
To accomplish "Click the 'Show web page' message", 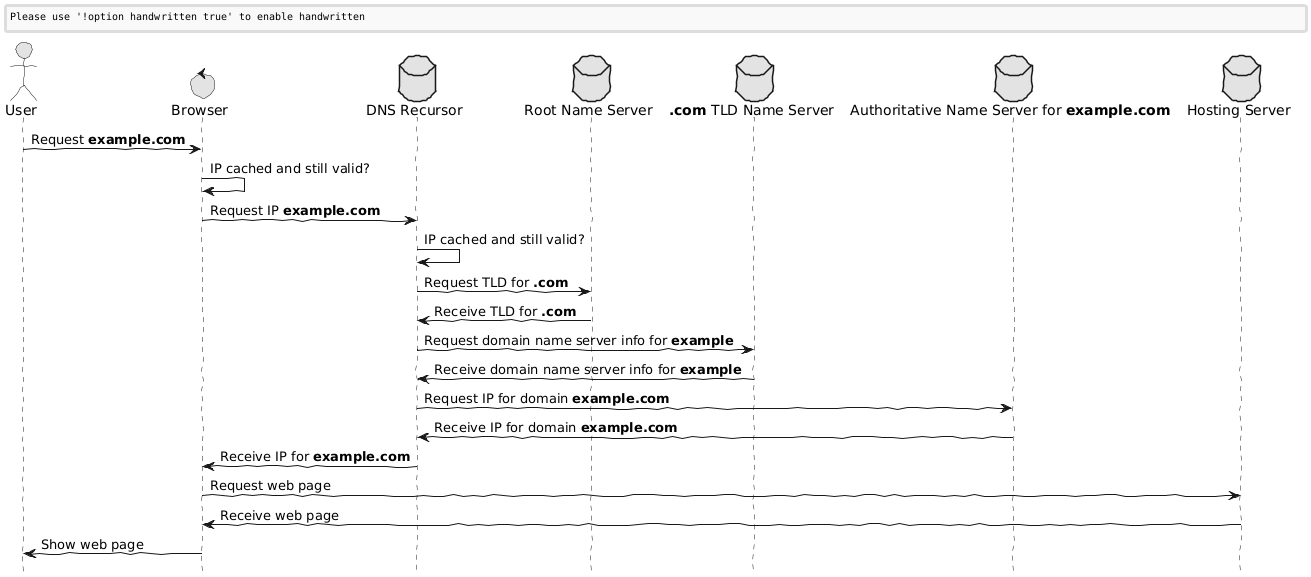I will click(x=92, y=545).
